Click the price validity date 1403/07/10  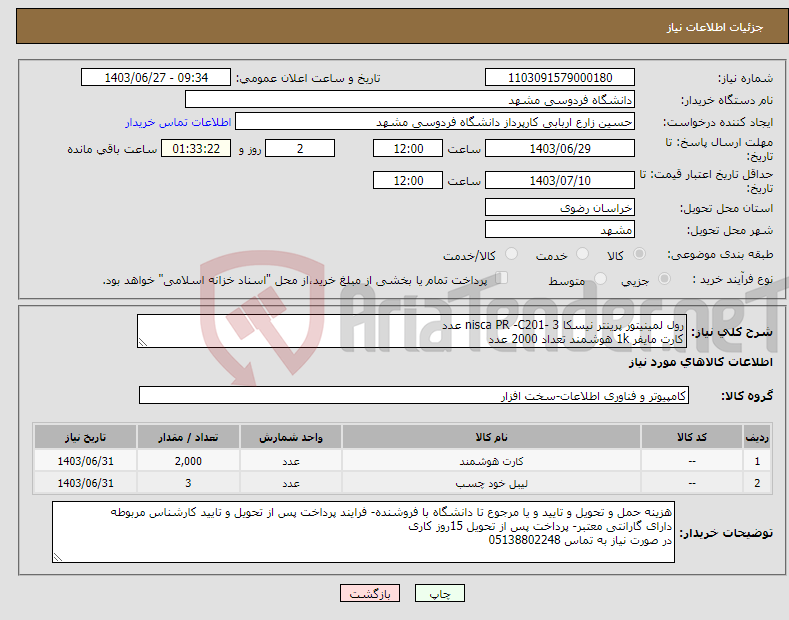tap(560, 180)
